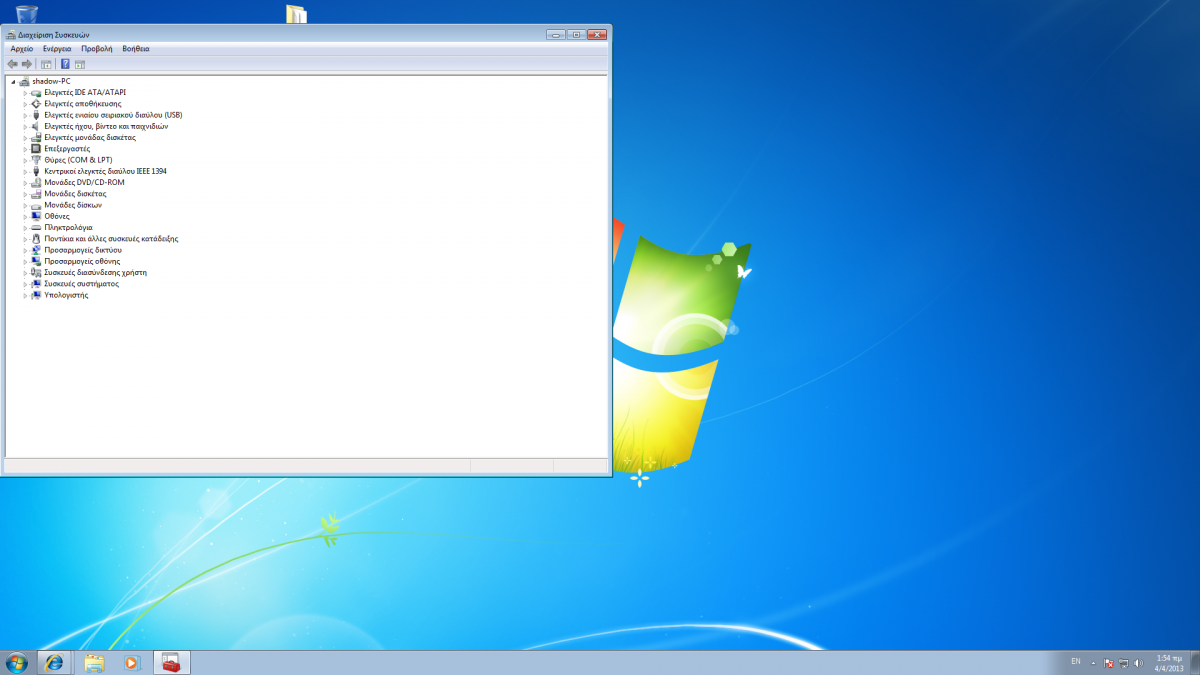Open the Ενέργεια menu
This screenshot has width=1200, height=675.
(57, 48)
